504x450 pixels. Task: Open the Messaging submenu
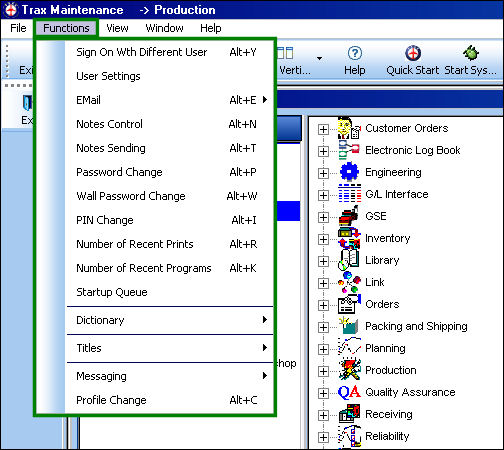[170, 376]
